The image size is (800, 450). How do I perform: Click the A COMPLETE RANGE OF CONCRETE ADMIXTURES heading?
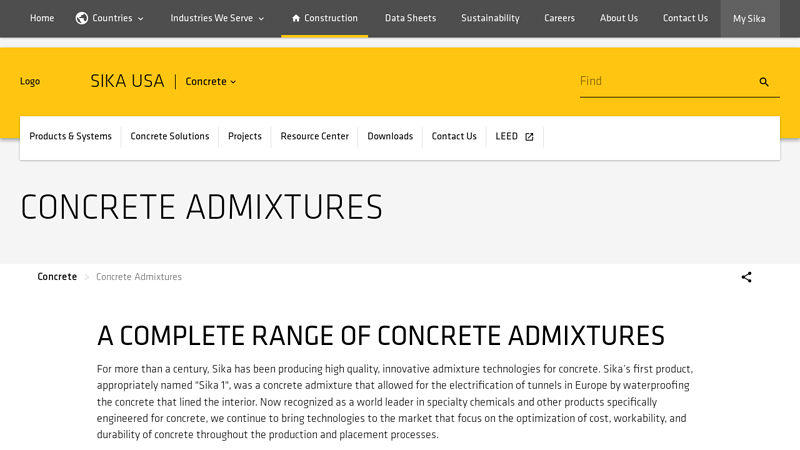[x=381, y=336]
